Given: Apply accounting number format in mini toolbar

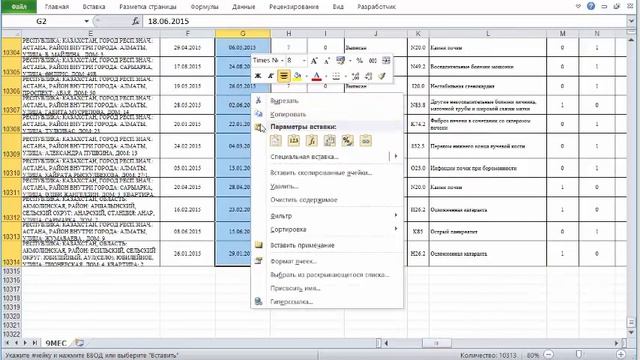Looking at the screenshot, I should tap(340, 61).
